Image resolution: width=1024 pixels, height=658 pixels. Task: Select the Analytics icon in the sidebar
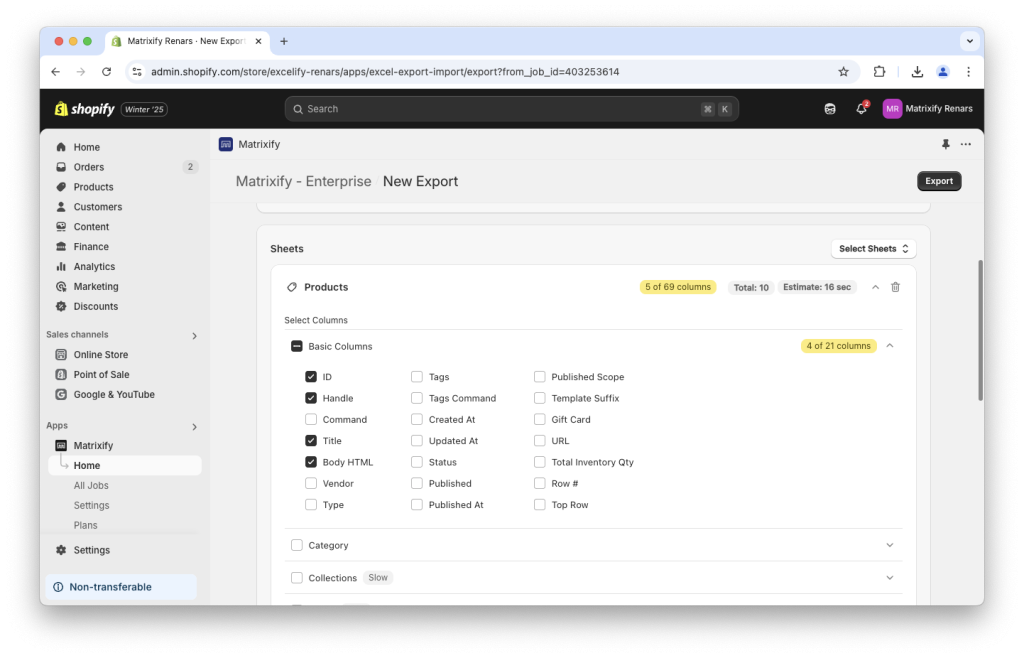pyautogui.click(x=63, y=266)
